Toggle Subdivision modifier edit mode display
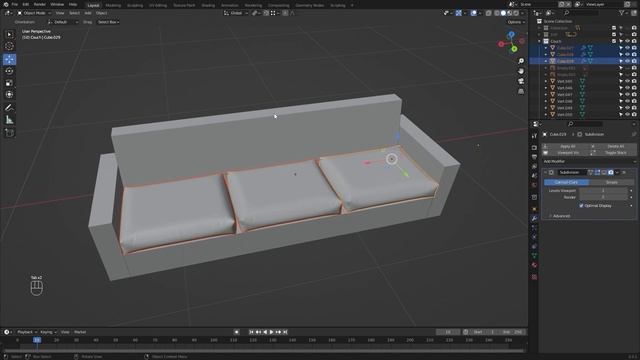Screen dimensions: 640x360 (x=597, y=173)
